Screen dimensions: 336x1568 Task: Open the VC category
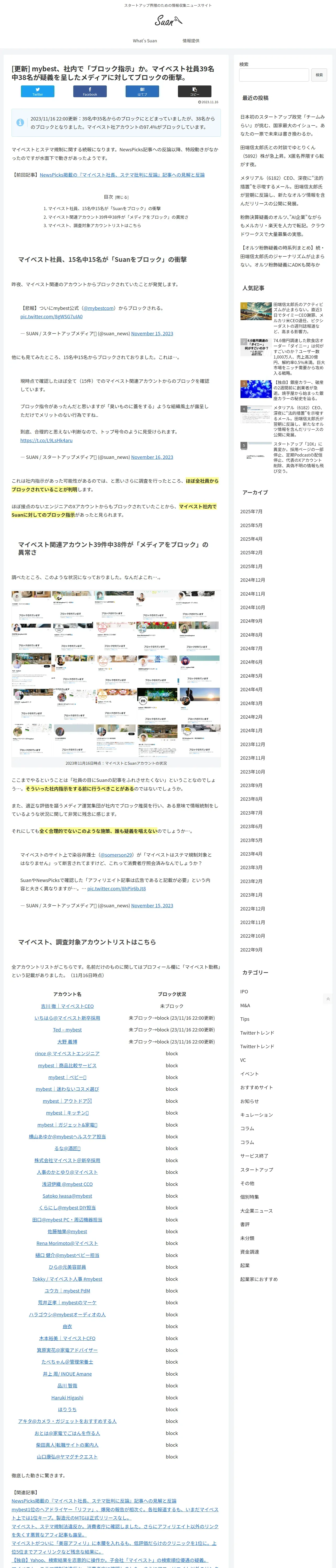pyautogui.click(x=243, y=1060)
